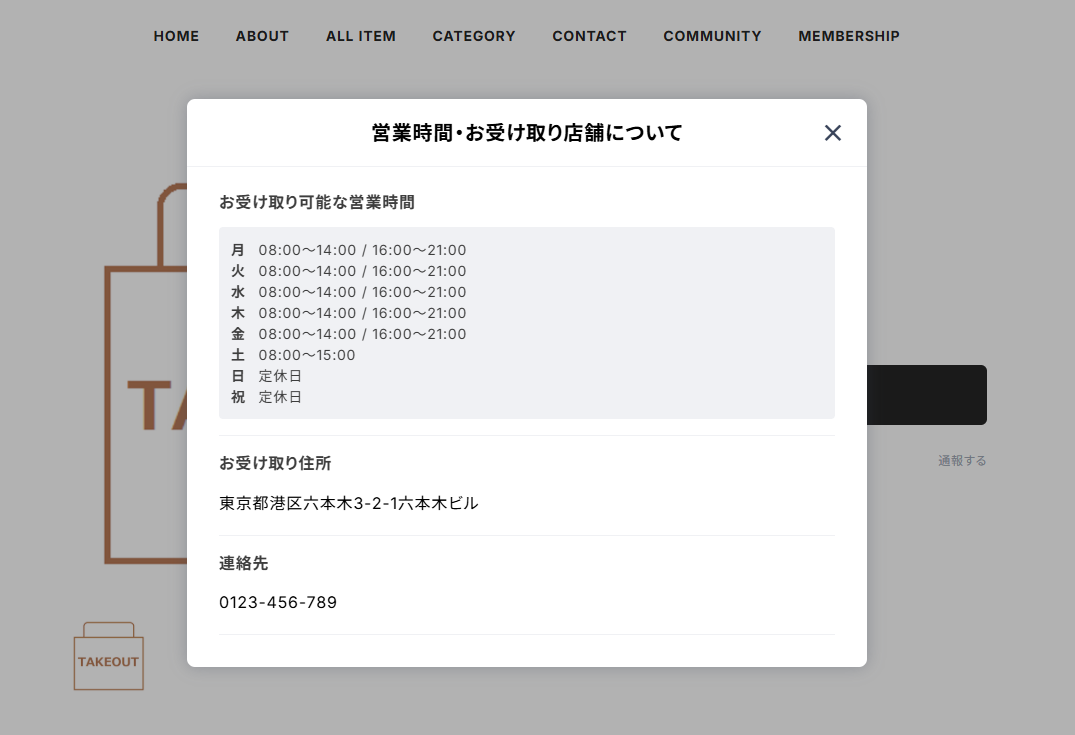This screenshot has width=1075, height=735.
Task: Open the HOME menu item
Action: 176,36
